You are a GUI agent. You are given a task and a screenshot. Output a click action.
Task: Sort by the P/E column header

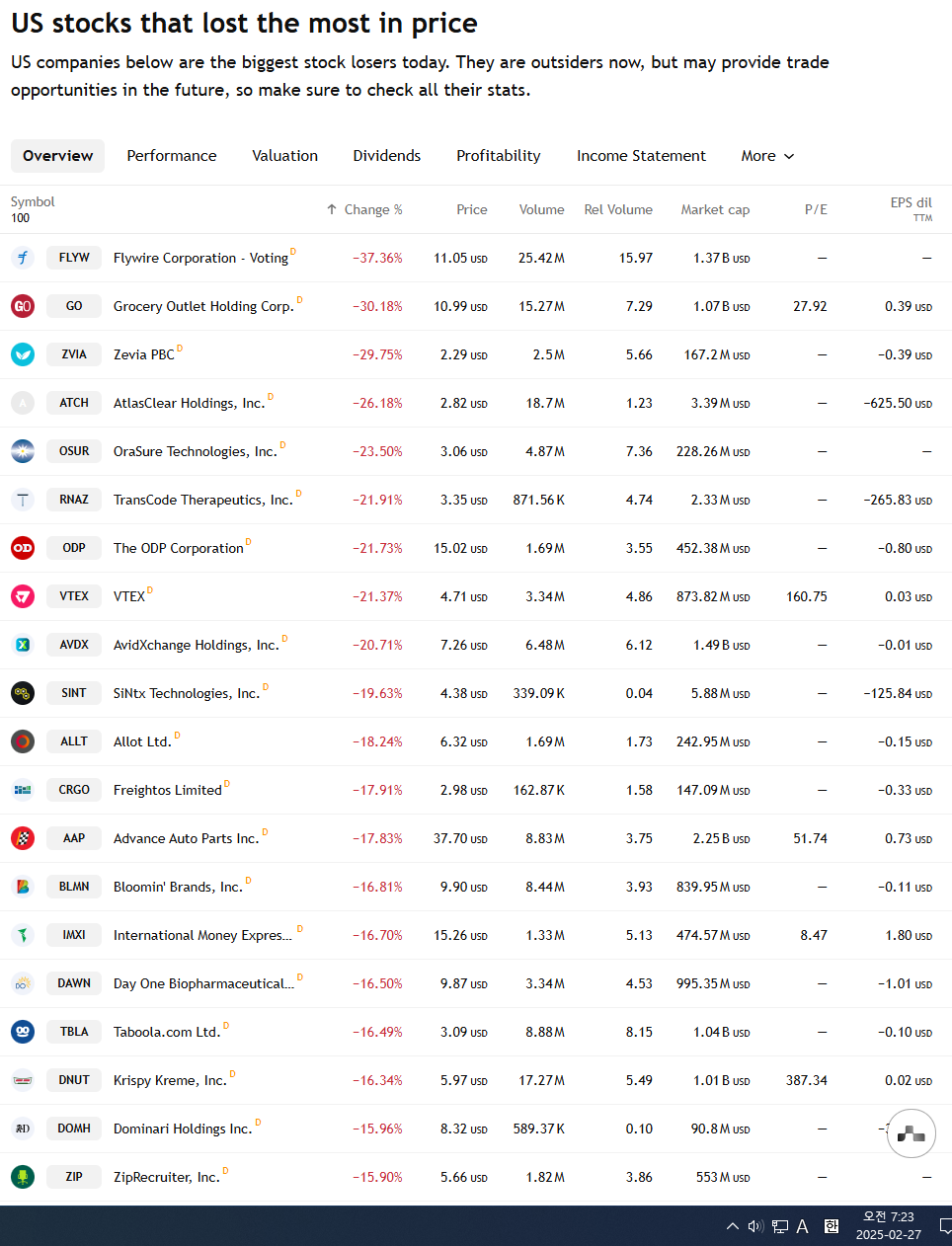(x=816, y=209)
